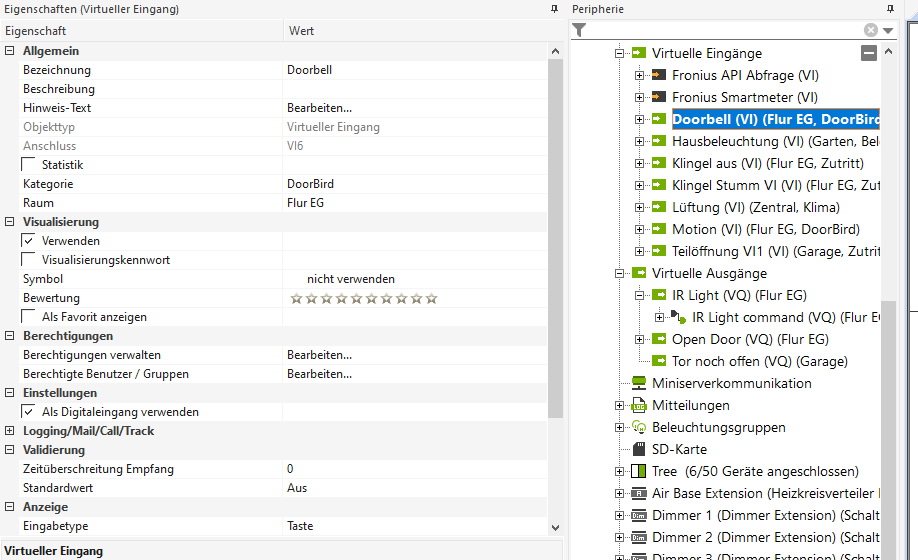Uncheck the Verwenden visualization checkbox
This screenshot has width=918, height=560.
[29, 241]
